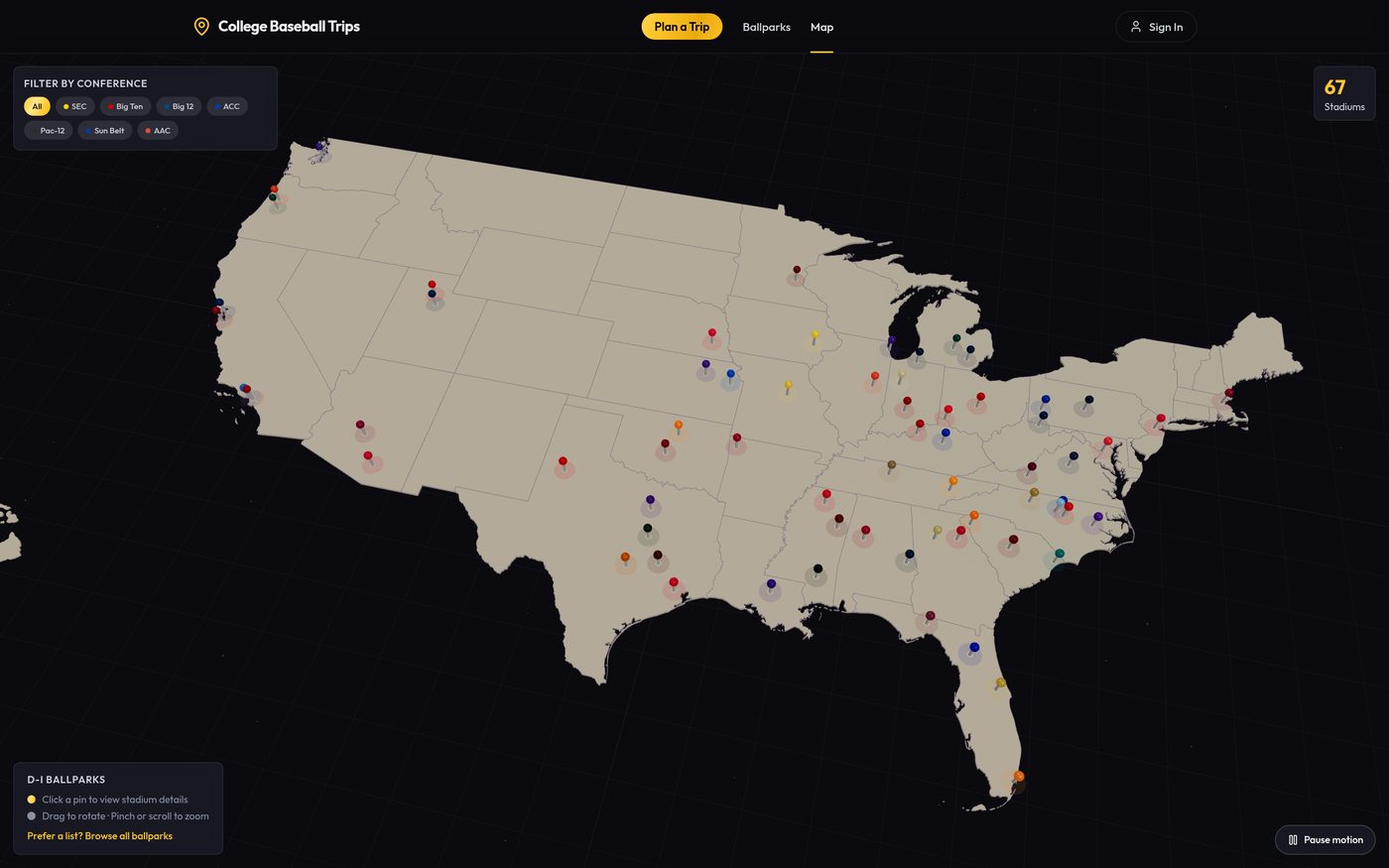Open the purple pin in Washington state
The width and height of the screenshot is (1389, 868).
click(319, 146)
